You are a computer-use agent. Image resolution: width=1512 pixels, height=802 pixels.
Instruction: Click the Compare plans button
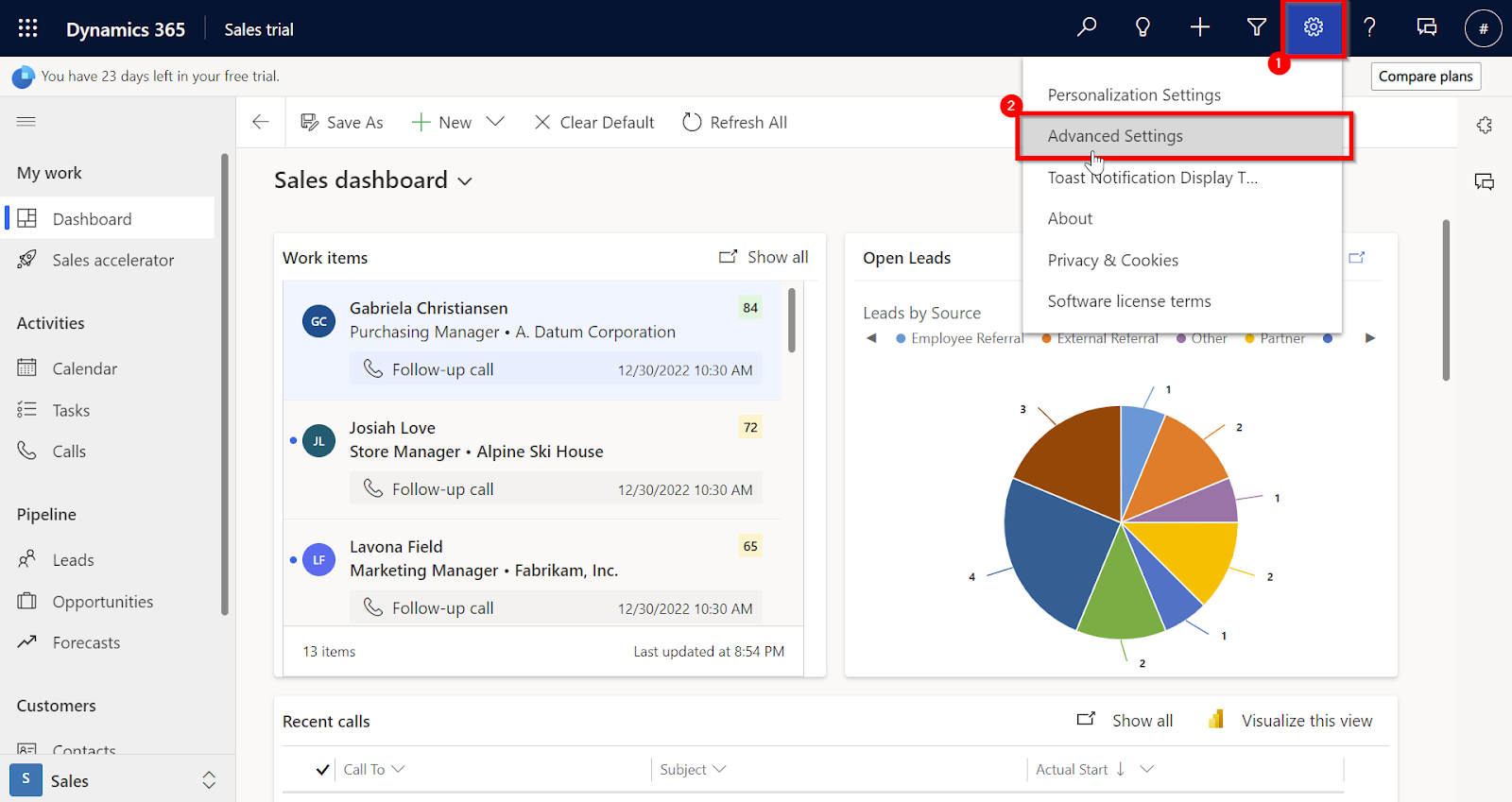[x=1425, y=77]
